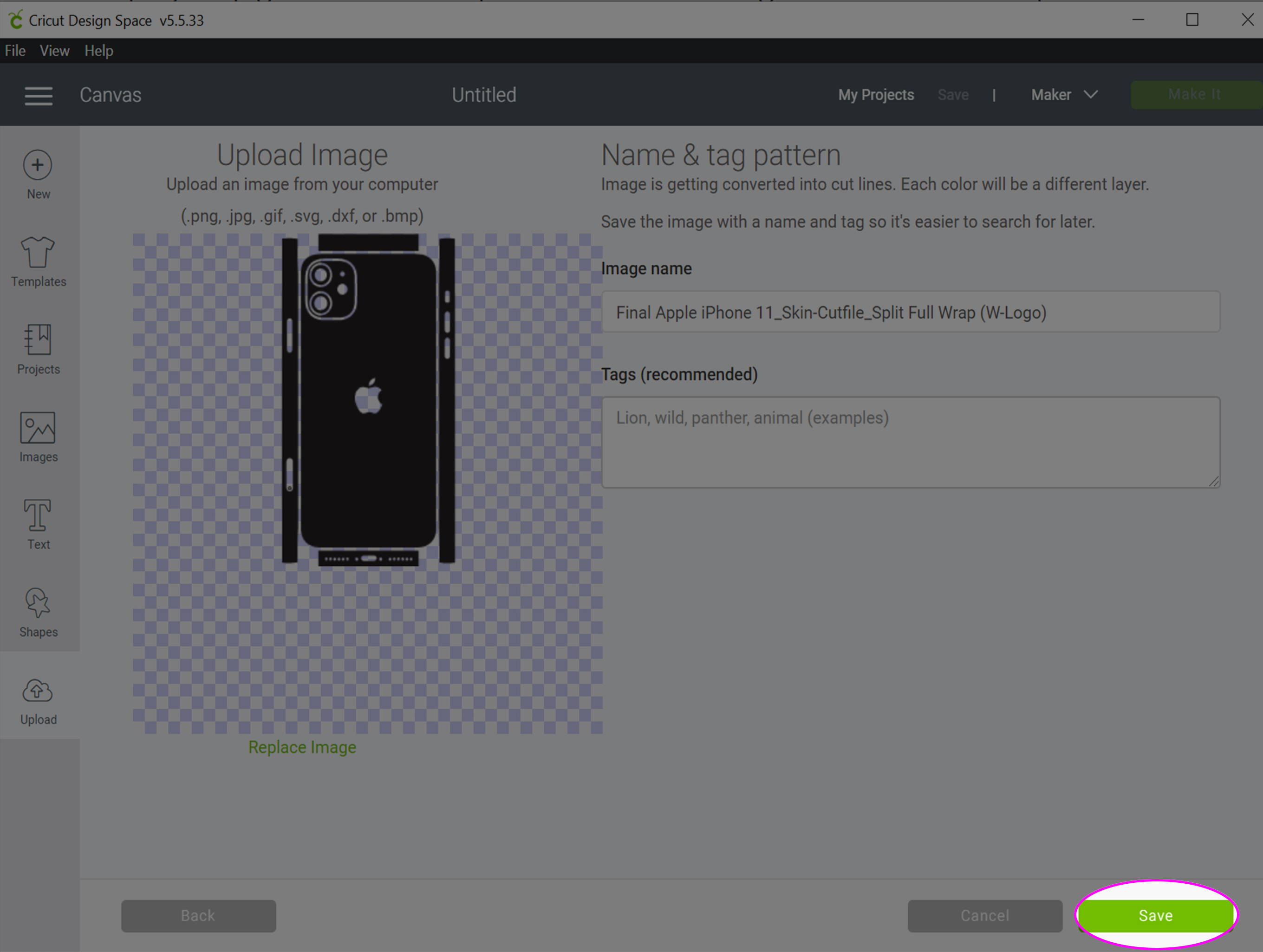This screenshot has width=1263, height=952.
Task: Open the View menu
Action: (54, 51)
